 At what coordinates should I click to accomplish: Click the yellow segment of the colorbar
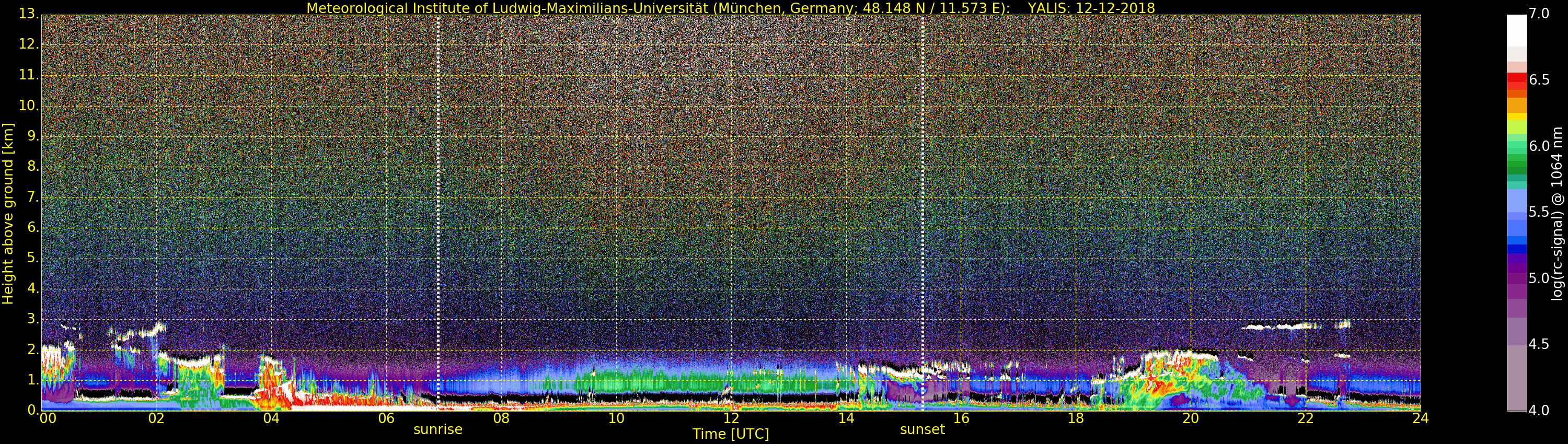[x=1516, y=117]
